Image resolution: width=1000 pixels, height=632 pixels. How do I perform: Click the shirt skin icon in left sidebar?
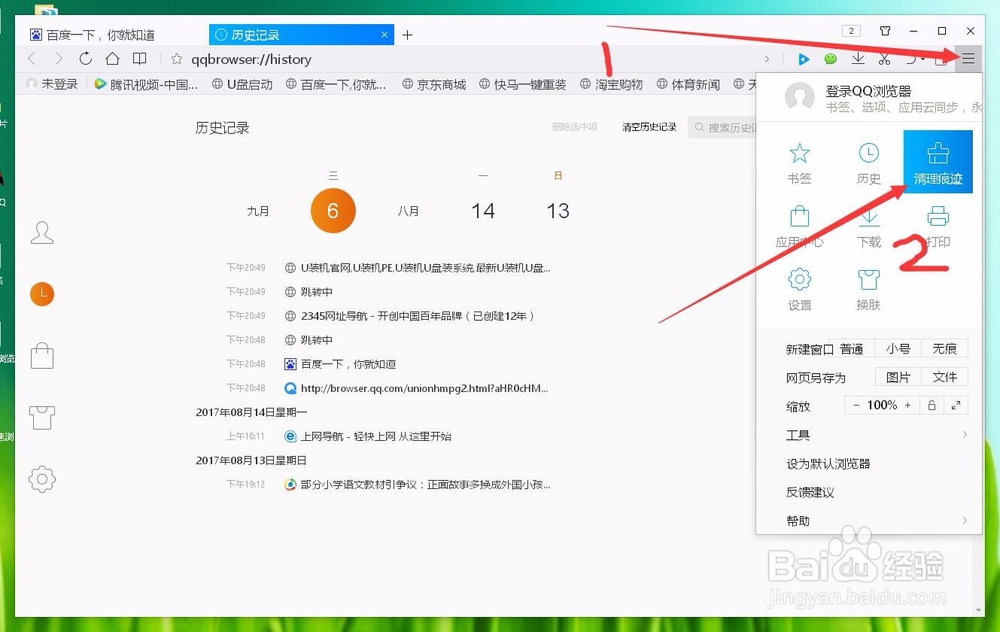(41, 417)
